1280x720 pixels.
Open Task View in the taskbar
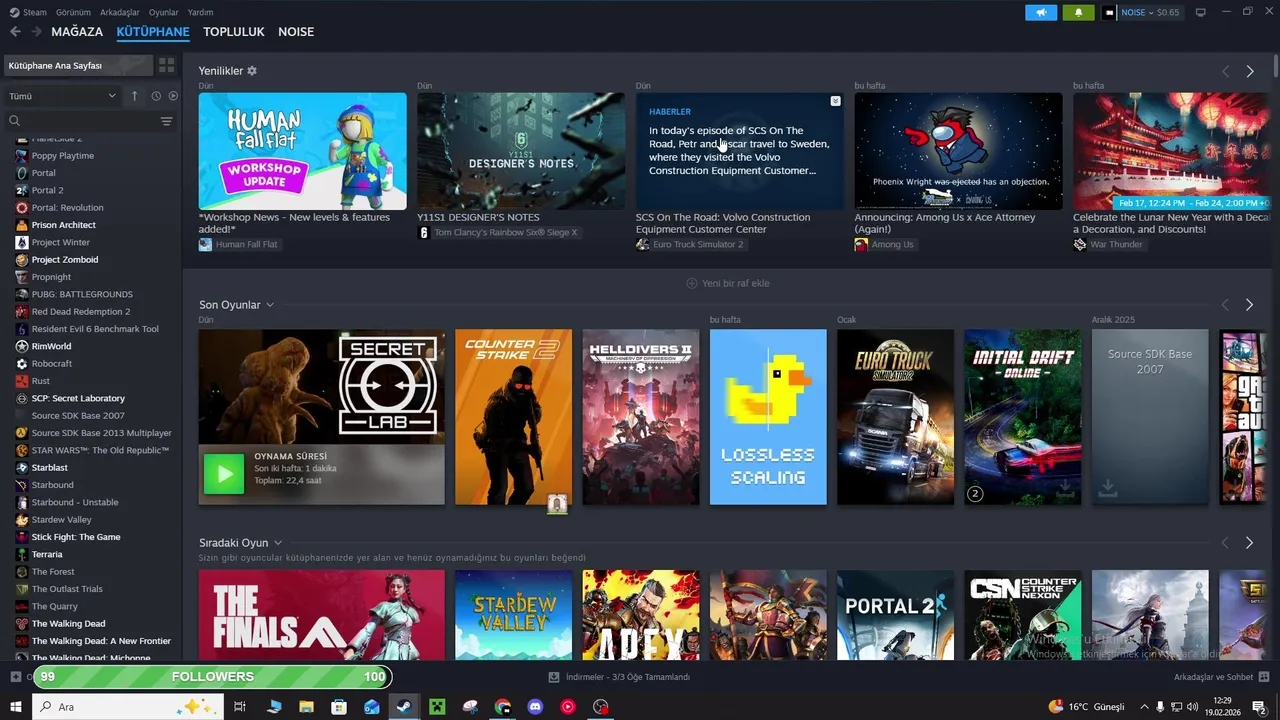coord(240,707)
